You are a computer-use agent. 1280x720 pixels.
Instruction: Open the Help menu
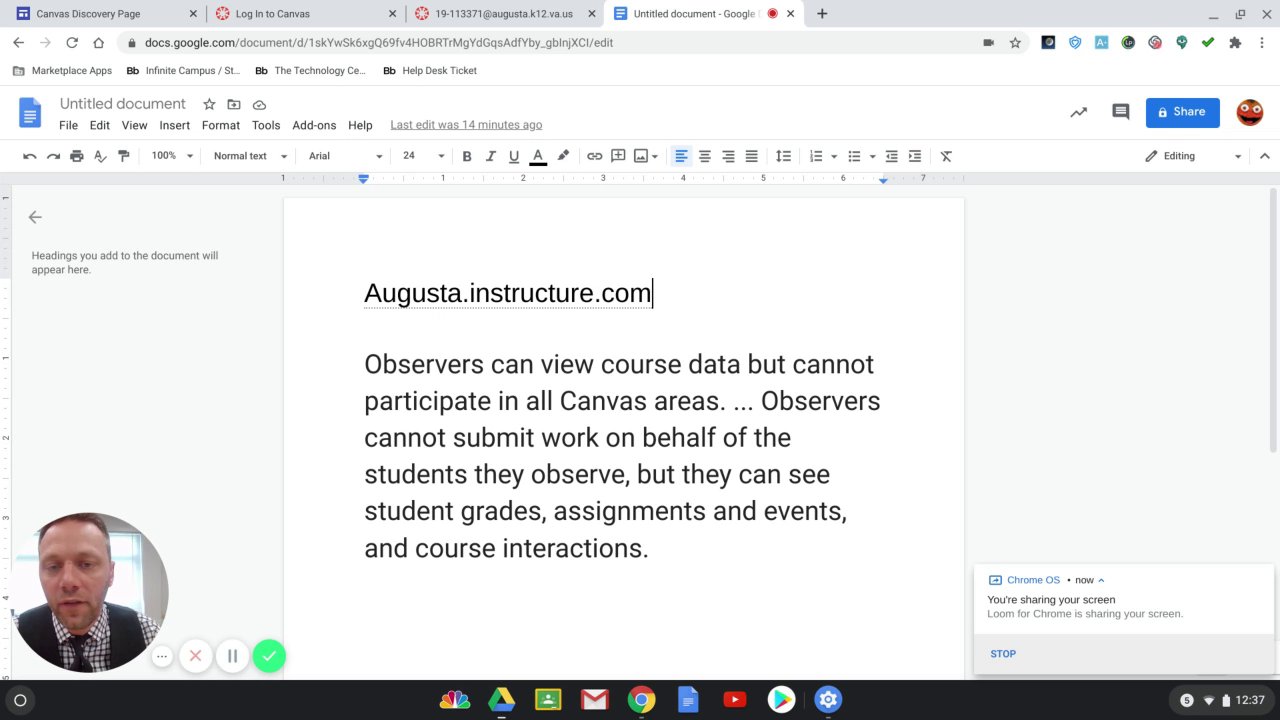[360, 125]
